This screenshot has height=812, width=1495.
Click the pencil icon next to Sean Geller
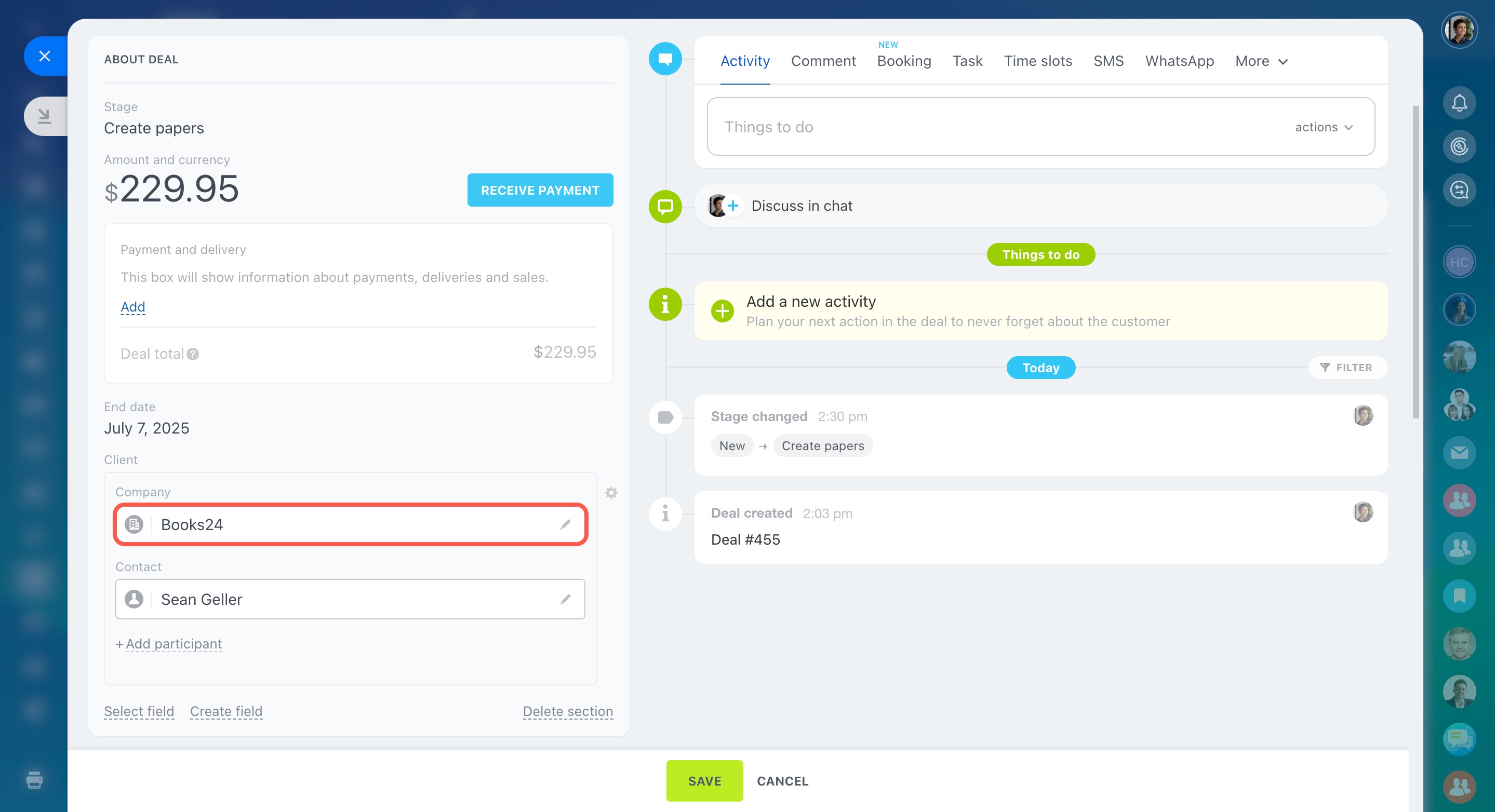click(x=565, y=599)
